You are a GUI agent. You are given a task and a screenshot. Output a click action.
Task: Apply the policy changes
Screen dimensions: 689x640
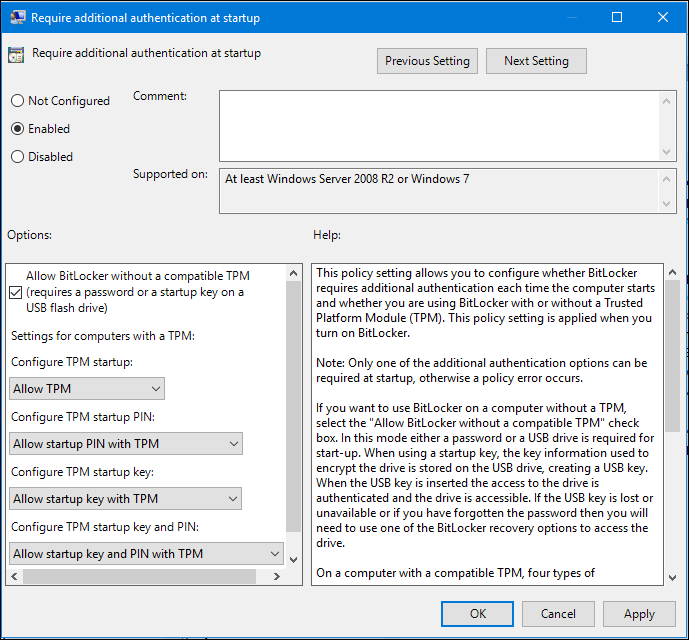click(639, 614)
